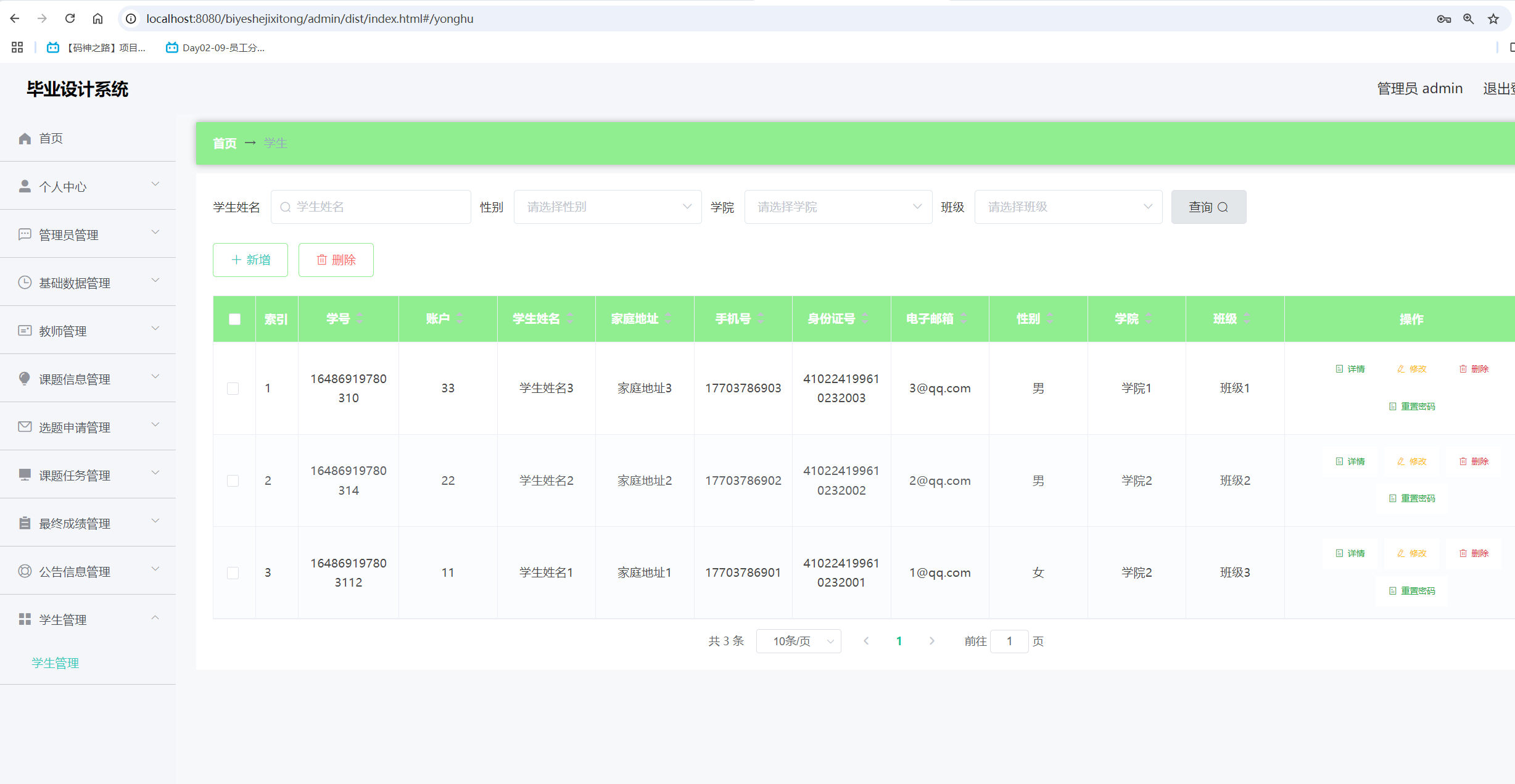1515x784 pixels.
Task: Check the checkbox for row 1
Action: pos(233,388)
